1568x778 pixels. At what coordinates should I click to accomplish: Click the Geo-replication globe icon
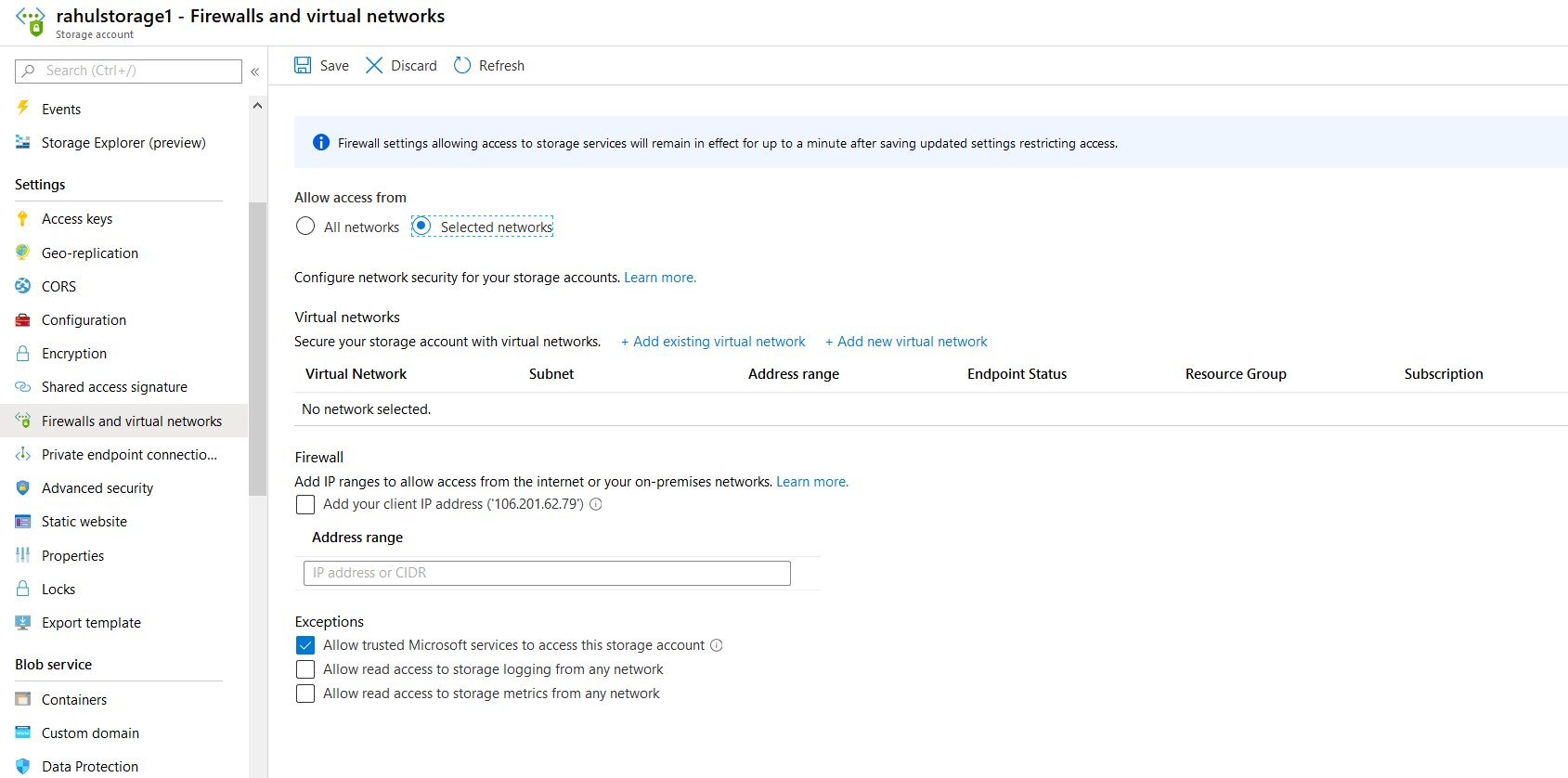click(23, 253)
